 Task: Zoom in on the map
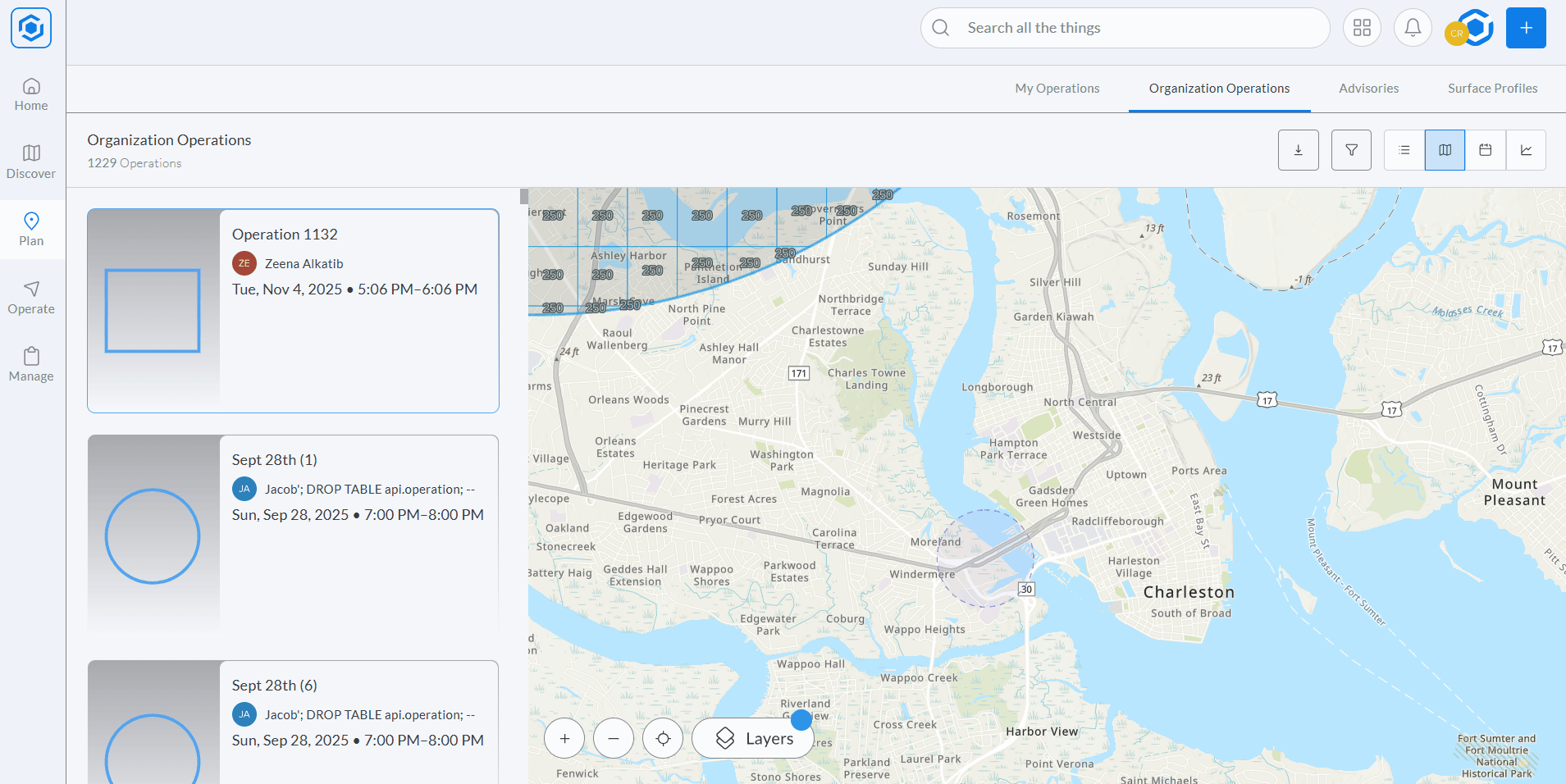564,738
